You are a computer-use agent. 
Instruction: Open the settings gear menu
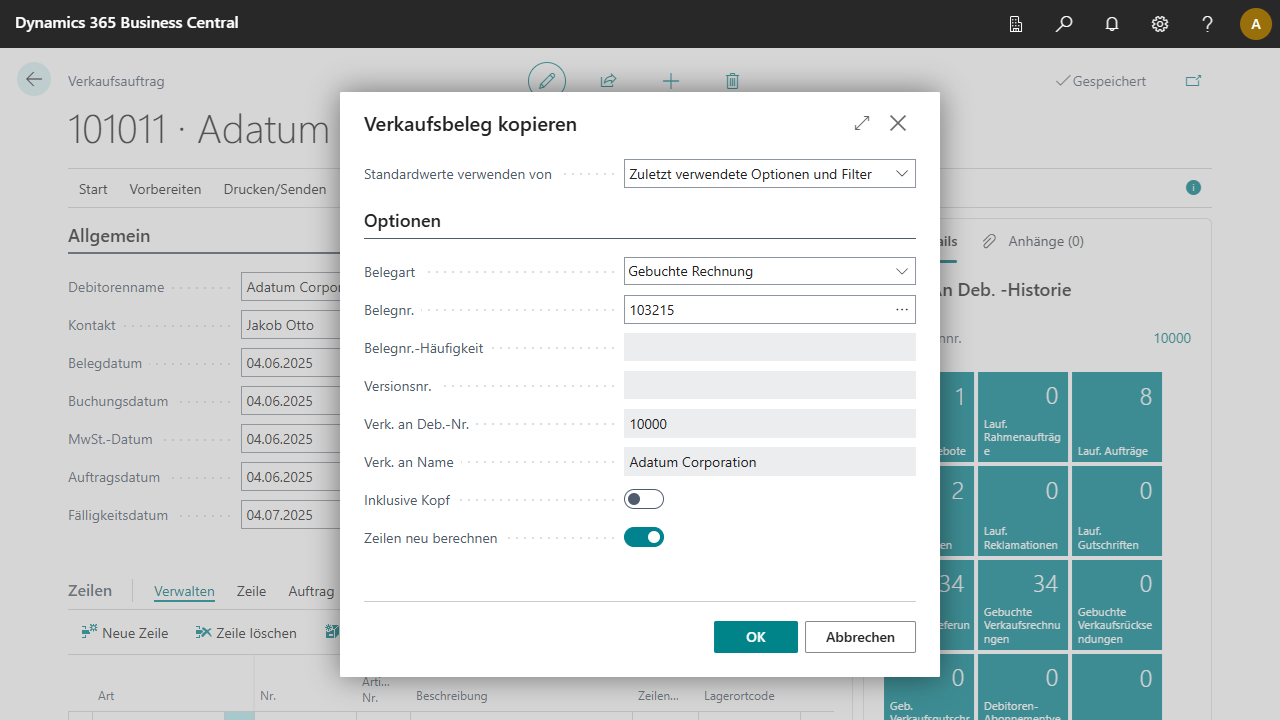pos(1160,24)
